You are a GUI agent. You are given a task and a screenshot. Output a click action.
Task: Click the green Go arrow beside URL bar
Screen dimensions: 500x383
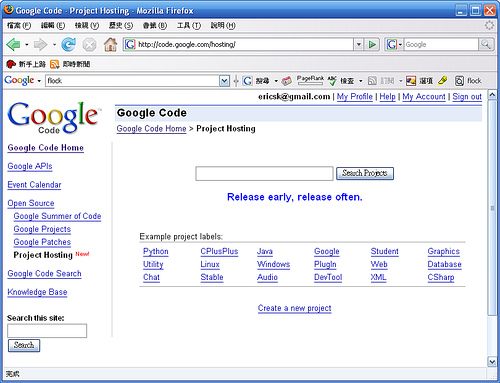click(372, 44)
